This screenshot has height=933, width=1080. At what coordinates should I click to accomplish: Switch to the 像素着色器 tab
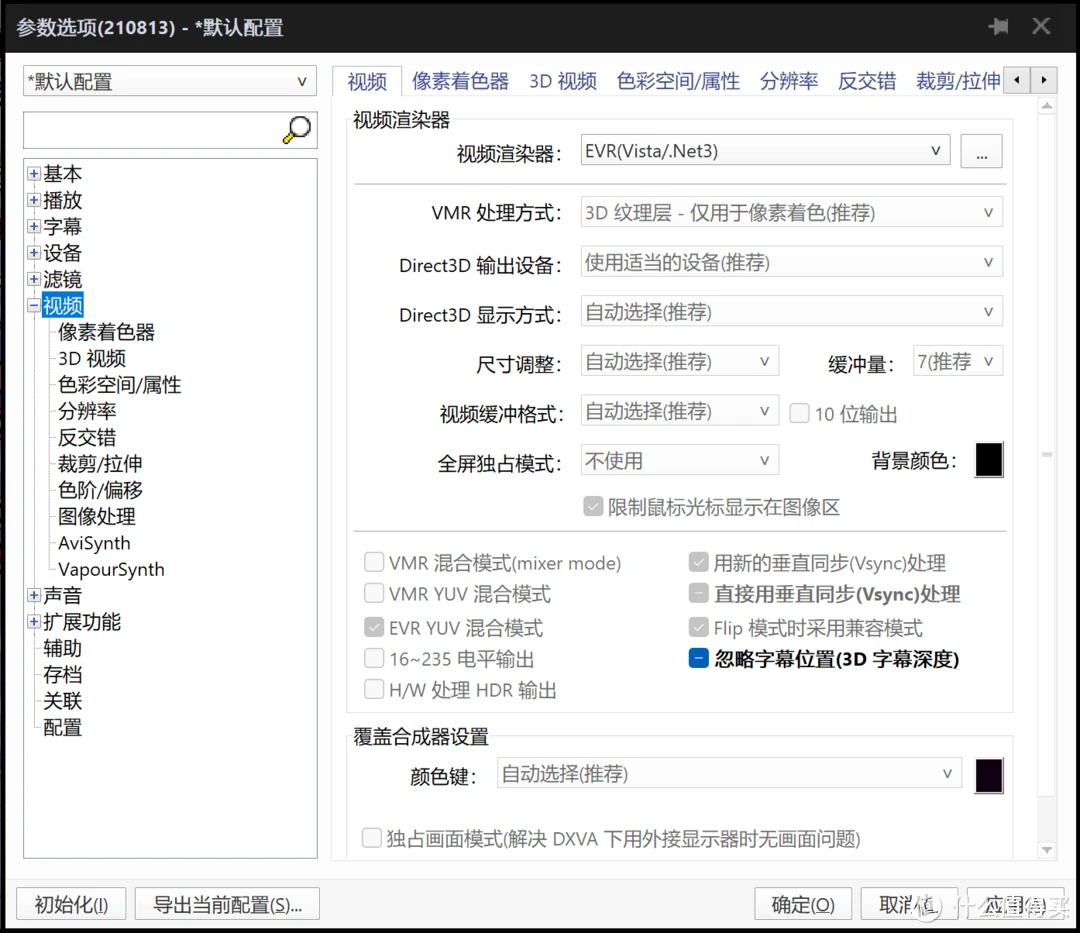pos(460,81)
